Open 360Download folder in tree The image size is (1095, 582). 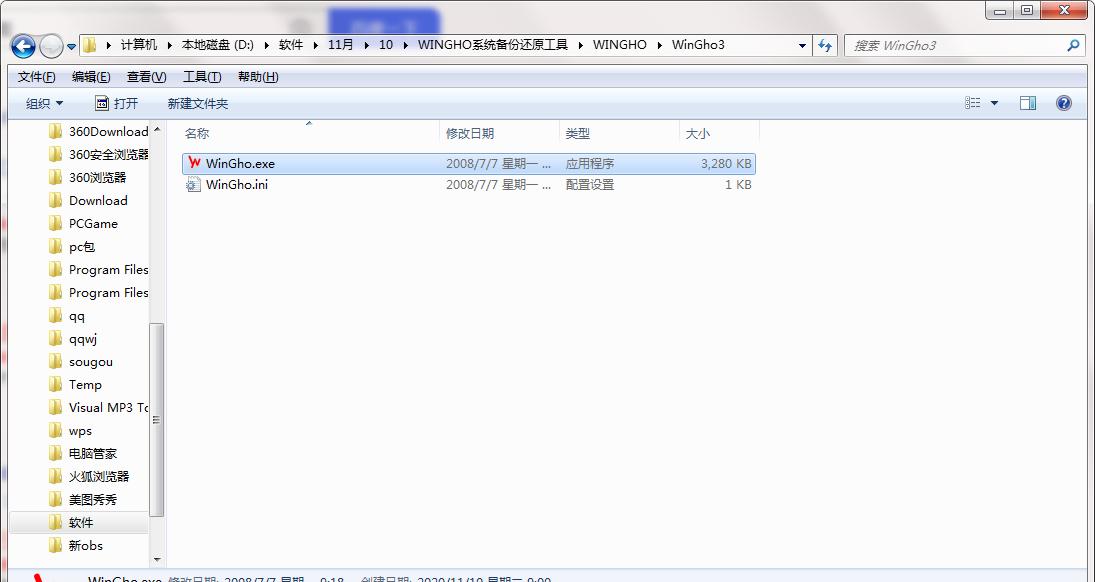click(108, 131)
